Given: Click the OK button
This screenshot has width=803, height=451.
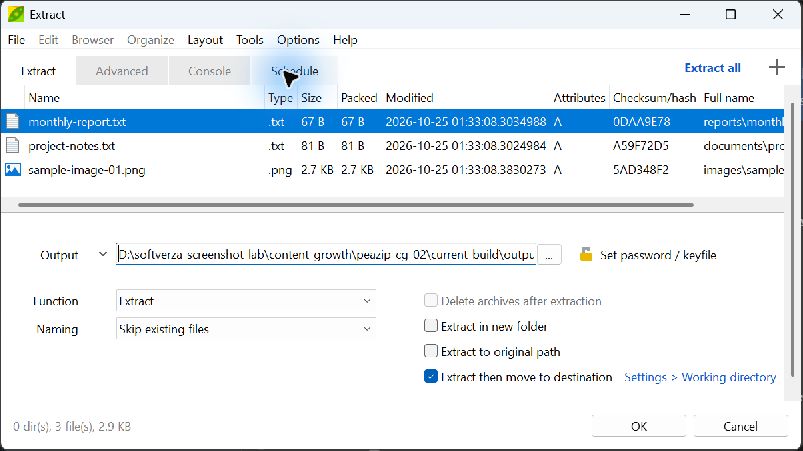Looking at the screenshot, I should pyautogui.click(x=639, y=426).
